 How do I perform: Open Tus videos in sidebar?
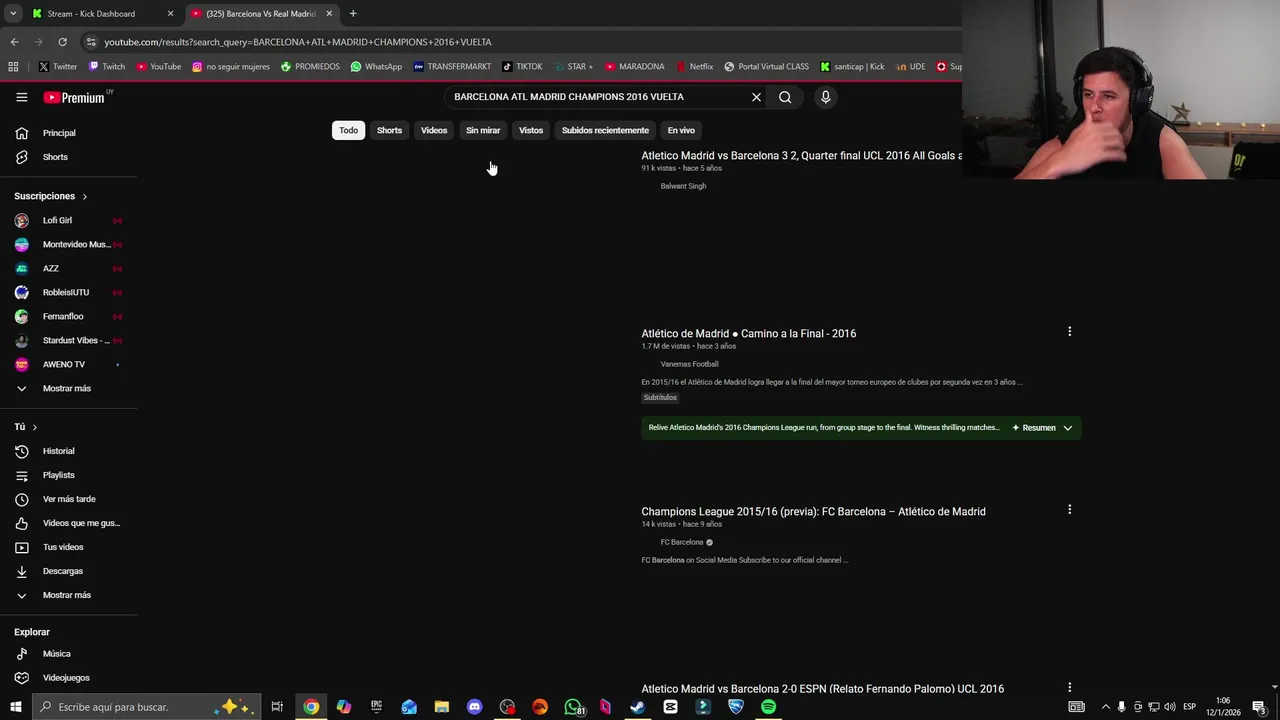click(x=68, y=547)
